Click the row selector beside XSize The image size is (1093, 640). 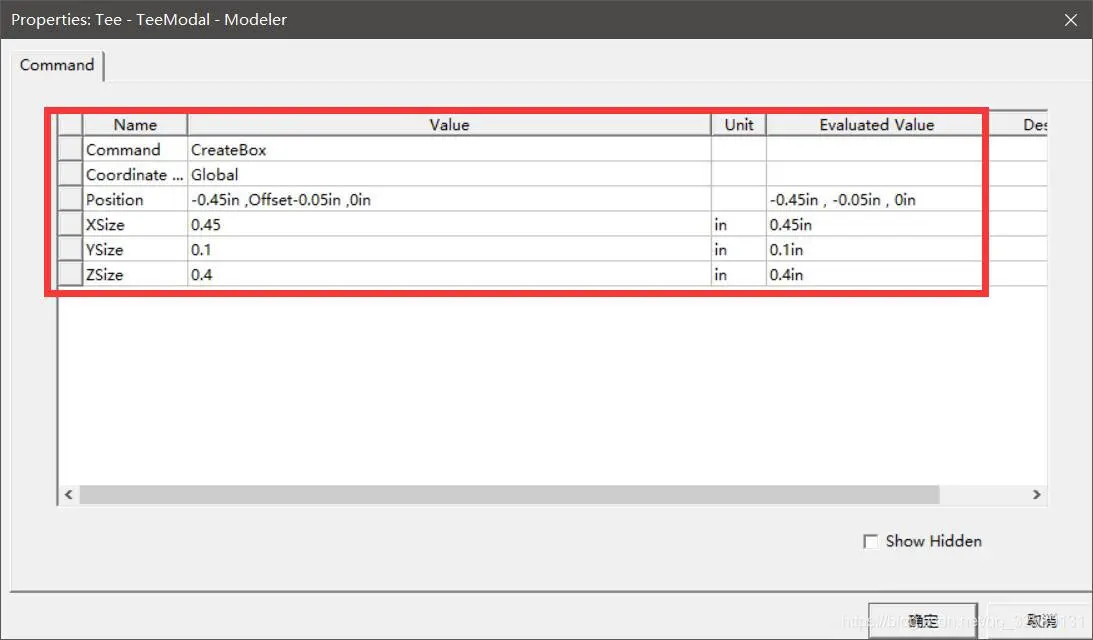[70, 224]
